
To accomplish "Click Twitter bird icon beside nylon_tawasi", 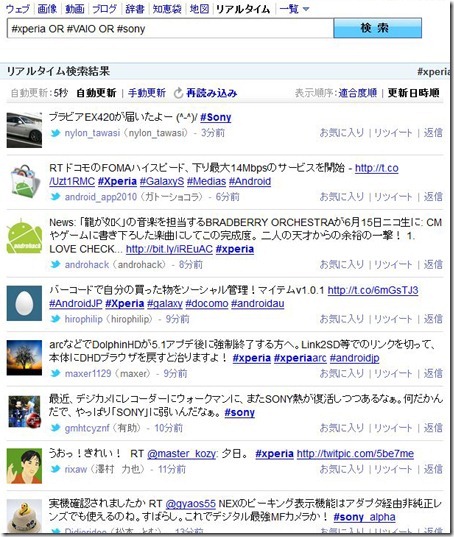I will (x=55, y=133).
